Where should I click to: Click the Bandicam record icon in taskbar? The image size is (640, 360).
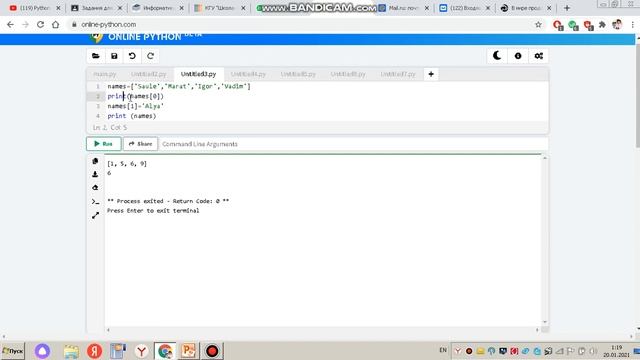click(x=212, y=351)
